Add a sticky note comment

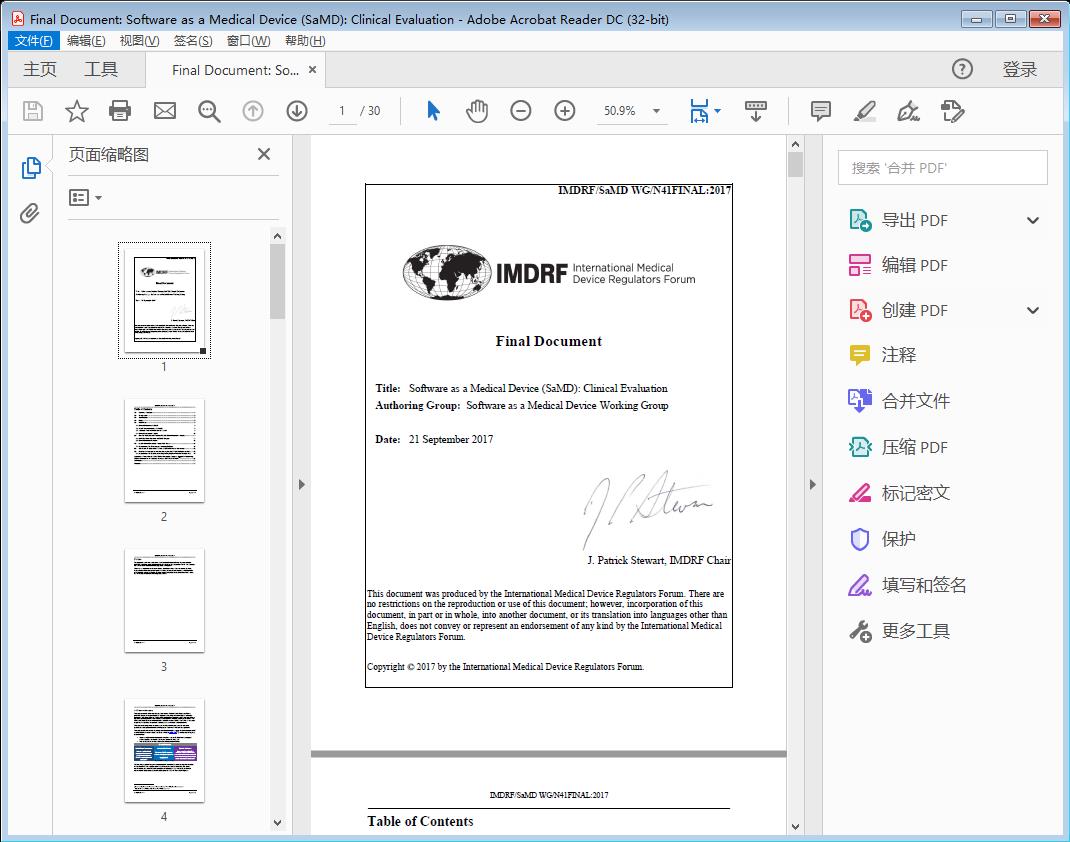820,111
